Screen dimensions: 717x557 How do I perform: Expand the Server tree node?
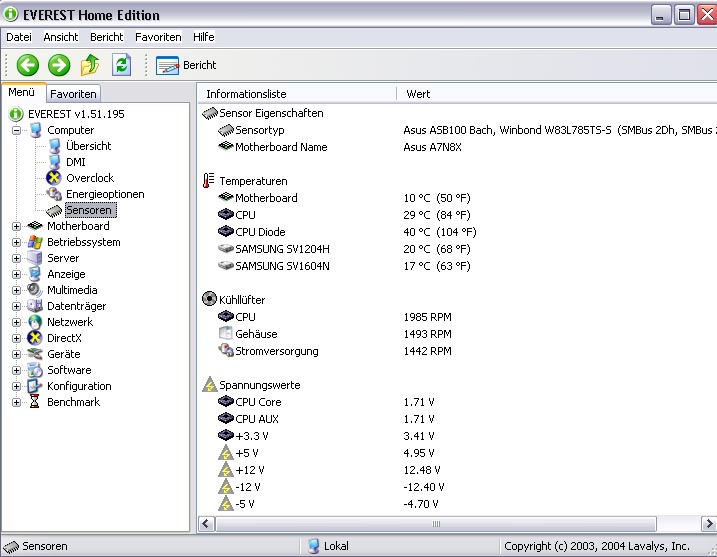16,258
